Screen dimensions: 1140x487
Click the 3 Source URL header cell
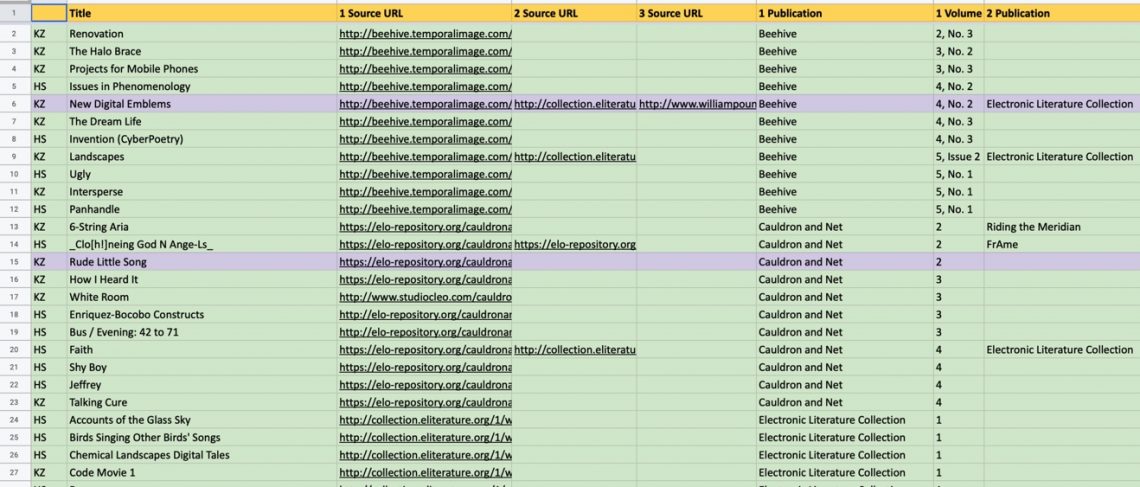tap(697, 13)
